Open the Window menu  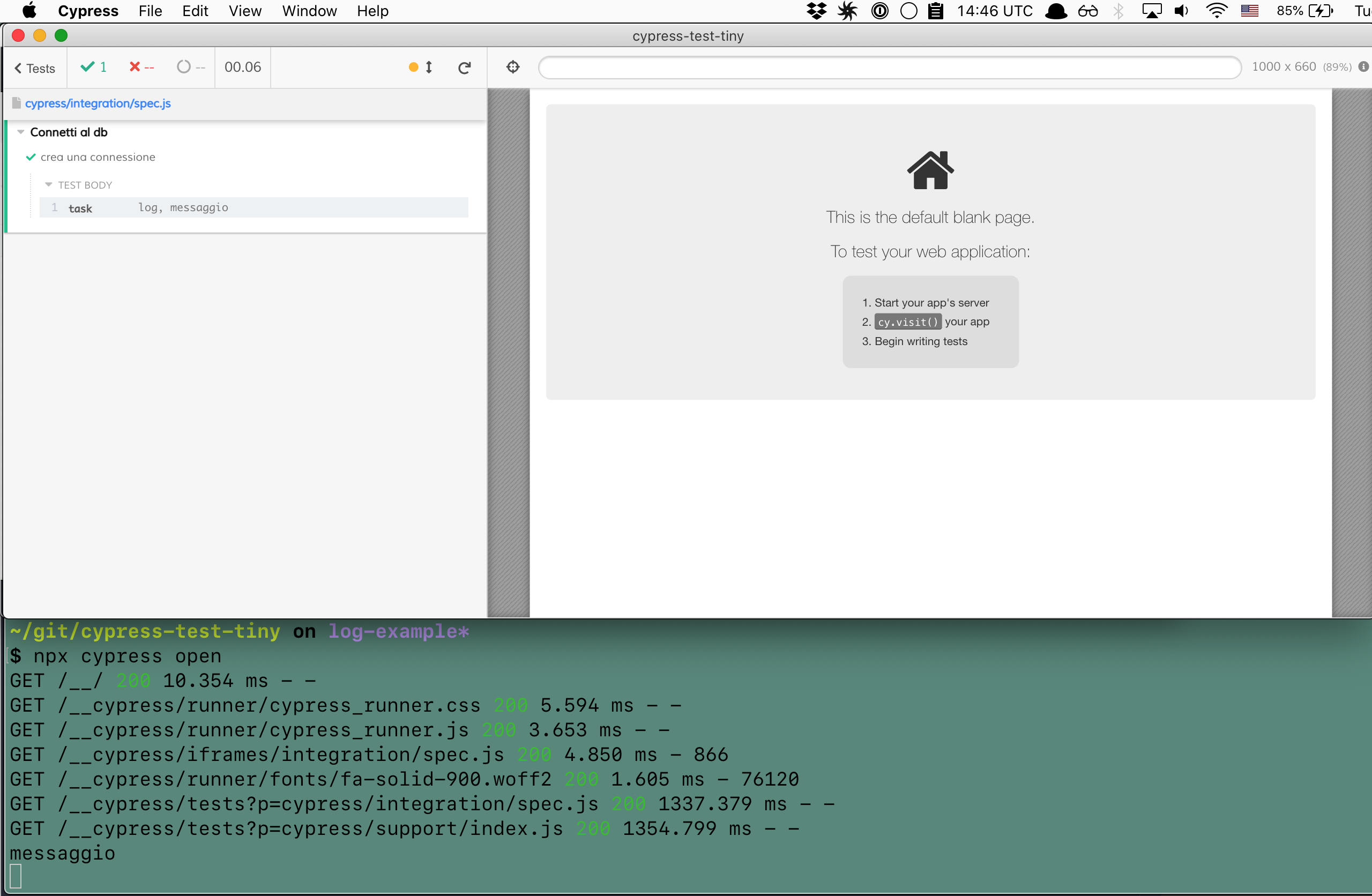click(309, 10)
